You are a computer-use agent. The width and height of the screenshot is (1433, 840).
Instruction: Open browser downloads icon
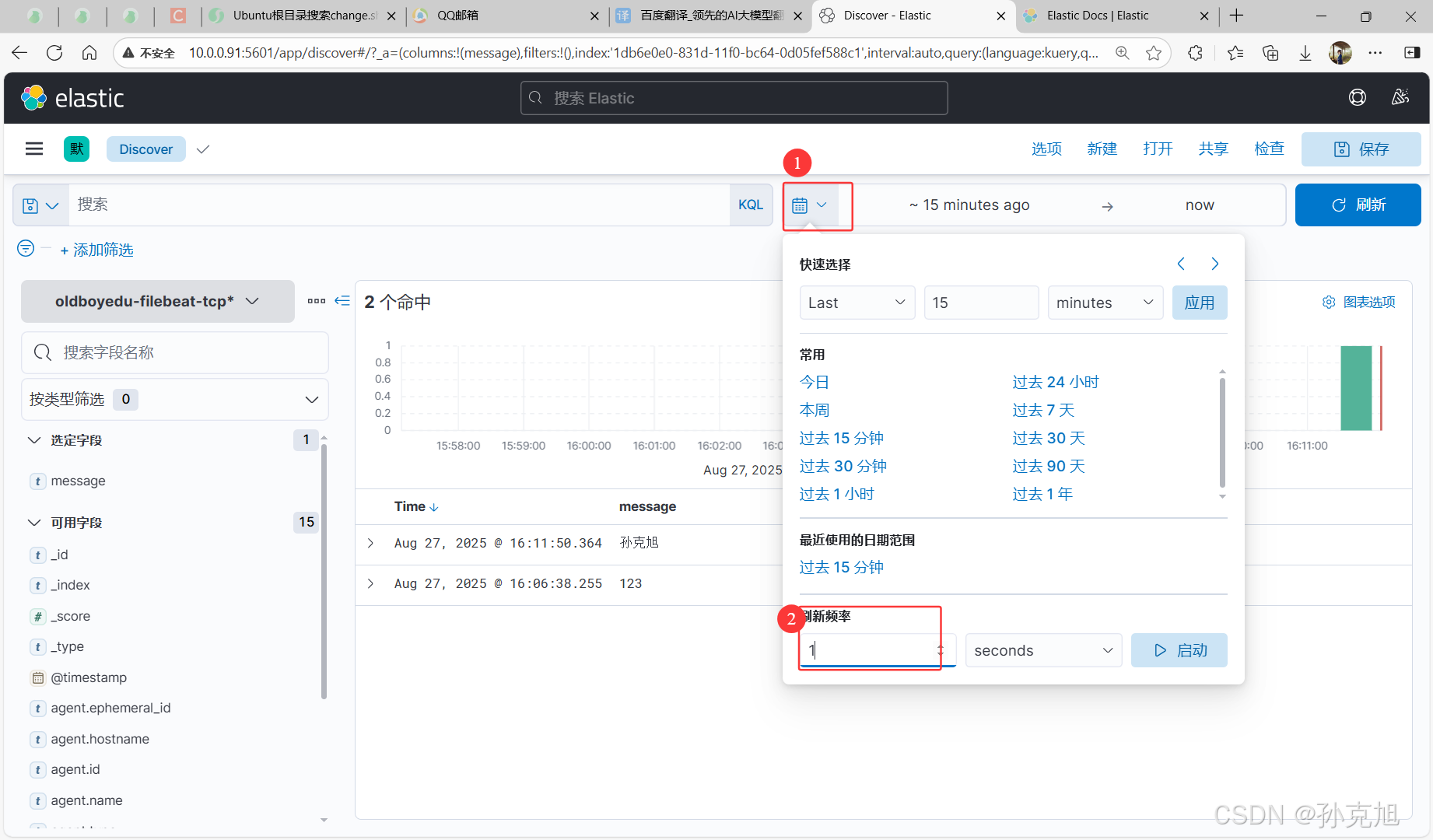[1305, 53]
